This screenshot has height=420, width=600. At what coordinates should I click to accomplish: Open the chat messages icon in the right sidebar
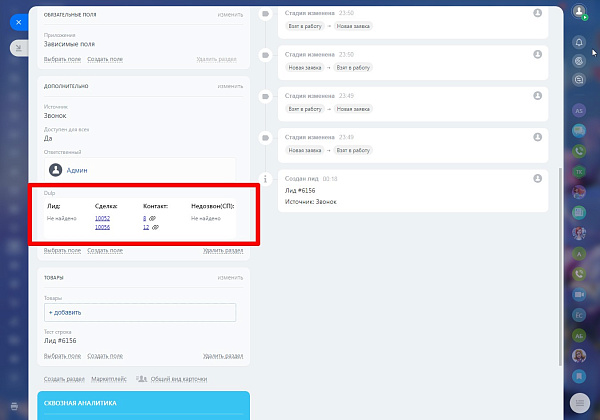point(579,131)
